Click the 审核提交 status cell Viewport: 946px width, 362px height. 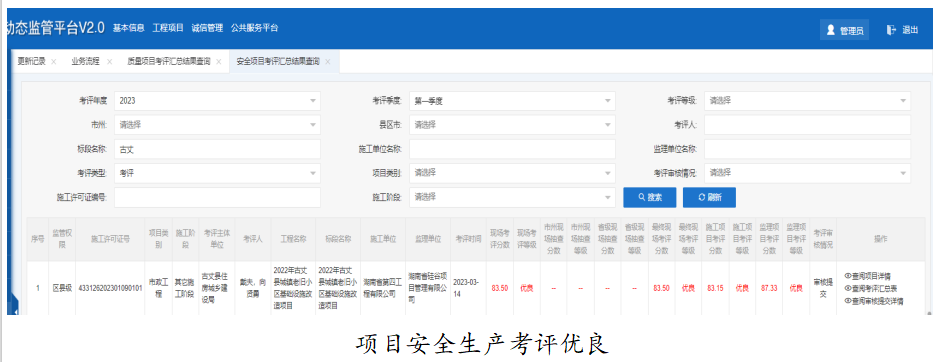click(x=822, y=288)
